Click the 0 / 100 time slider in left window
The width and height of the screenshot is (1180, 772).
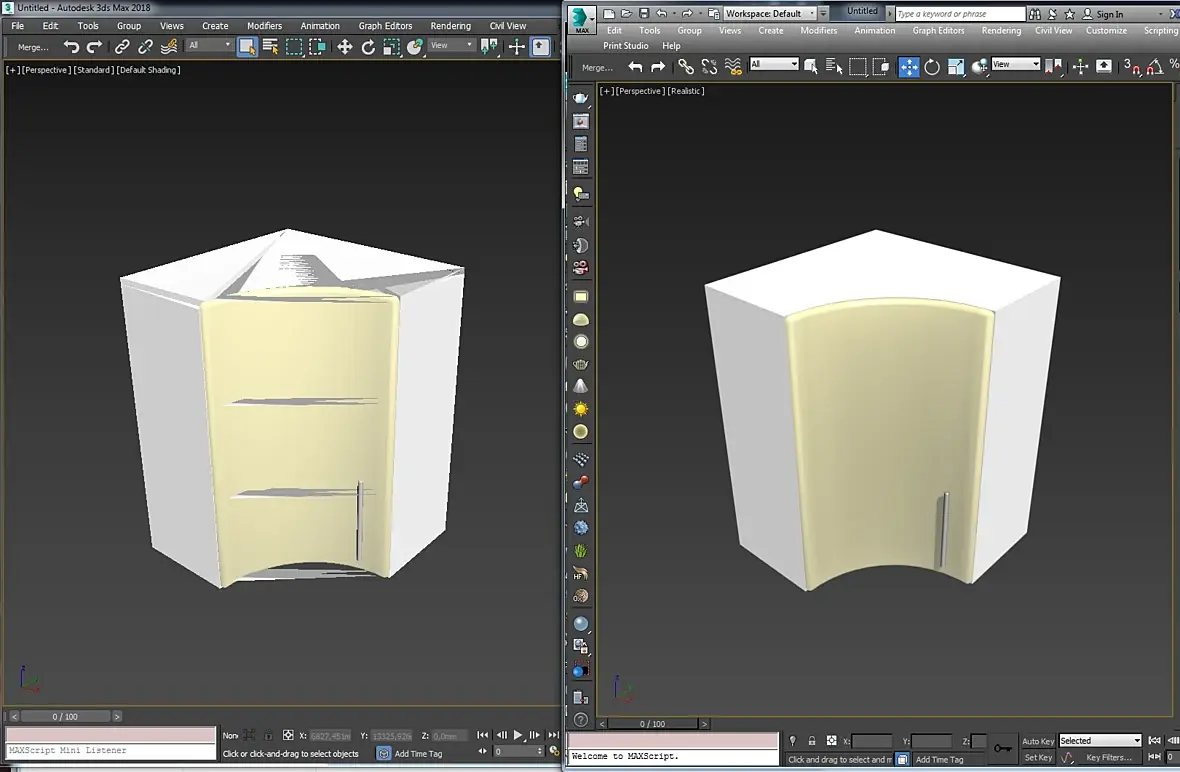[x=65, y=717]
